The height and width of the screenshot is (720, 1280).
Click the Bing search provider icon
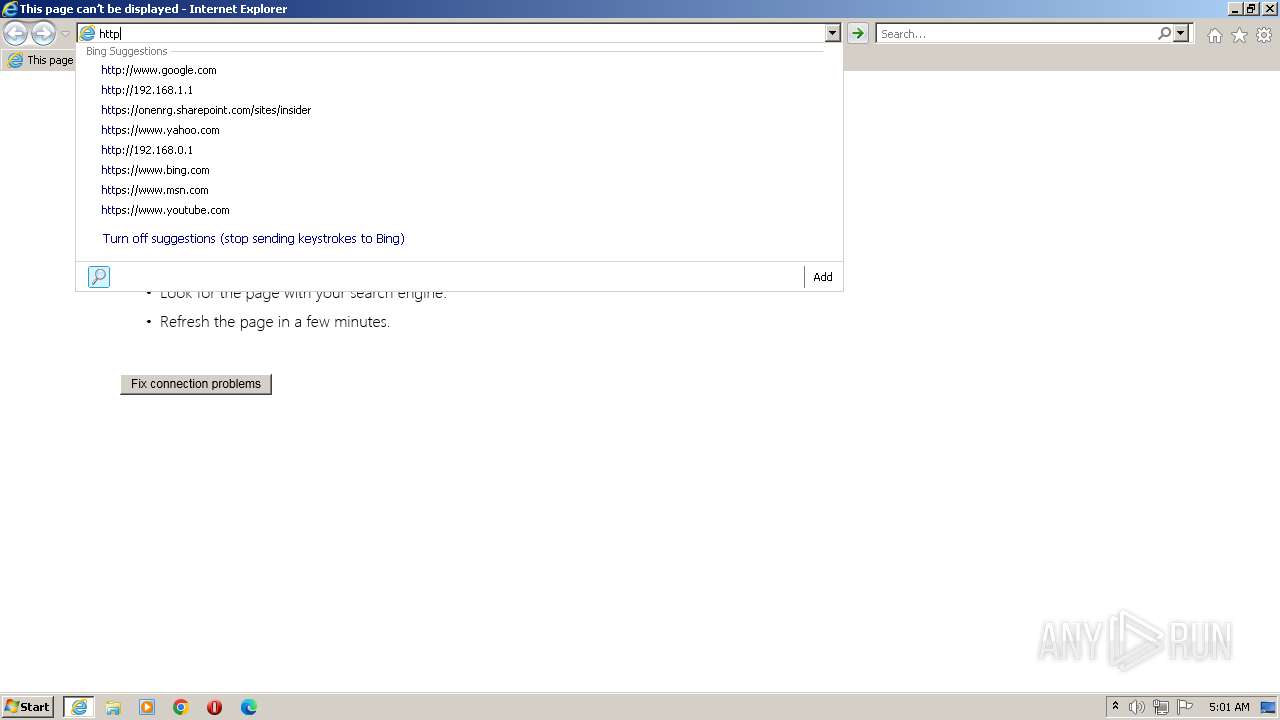click(x=98, y=277)
